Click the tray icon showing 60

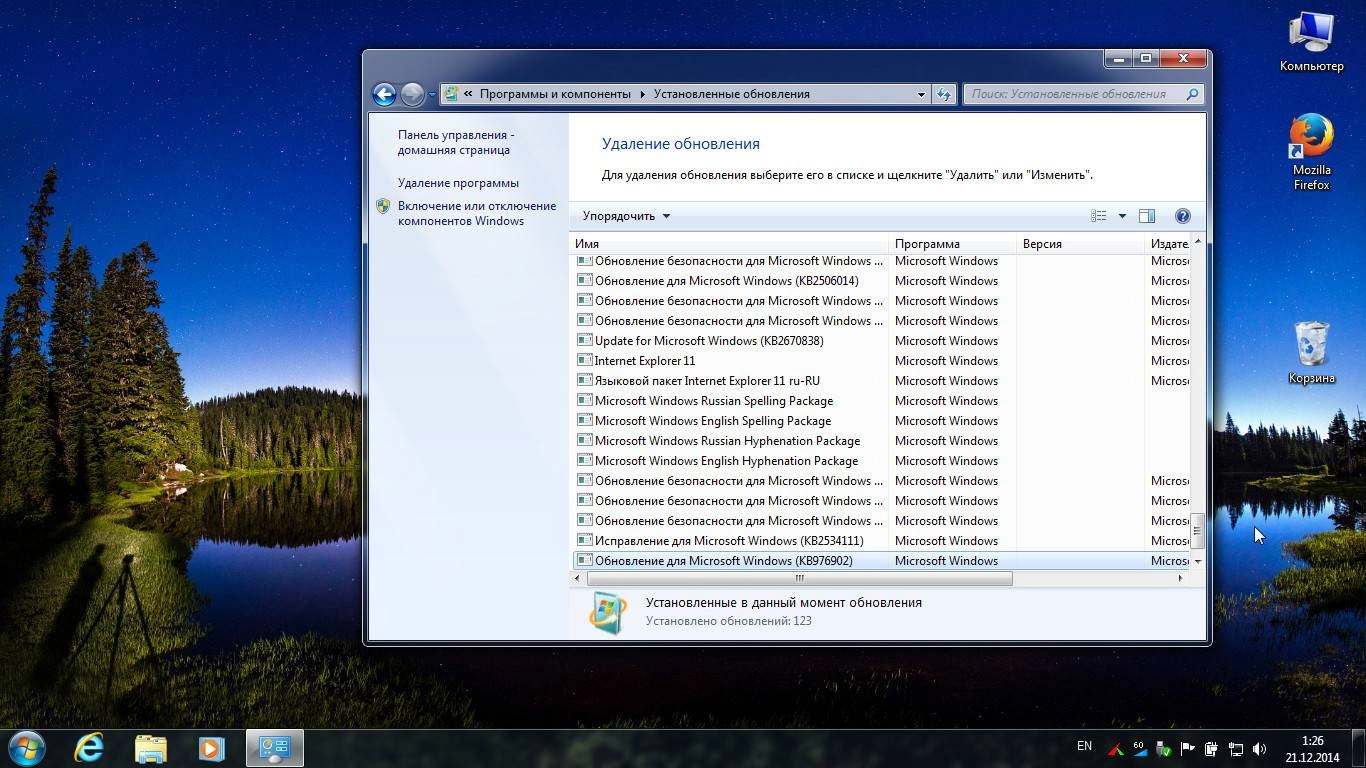[x=1139, y=748]
